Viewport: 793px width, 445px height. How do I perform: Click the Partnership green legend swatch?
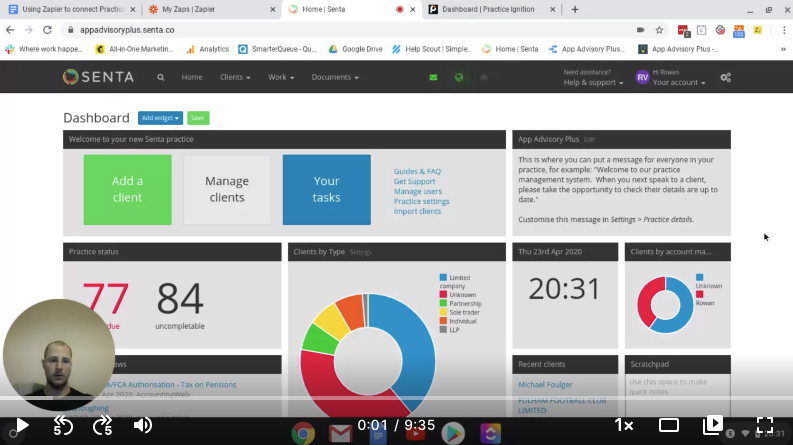click(x=443, y=303)
